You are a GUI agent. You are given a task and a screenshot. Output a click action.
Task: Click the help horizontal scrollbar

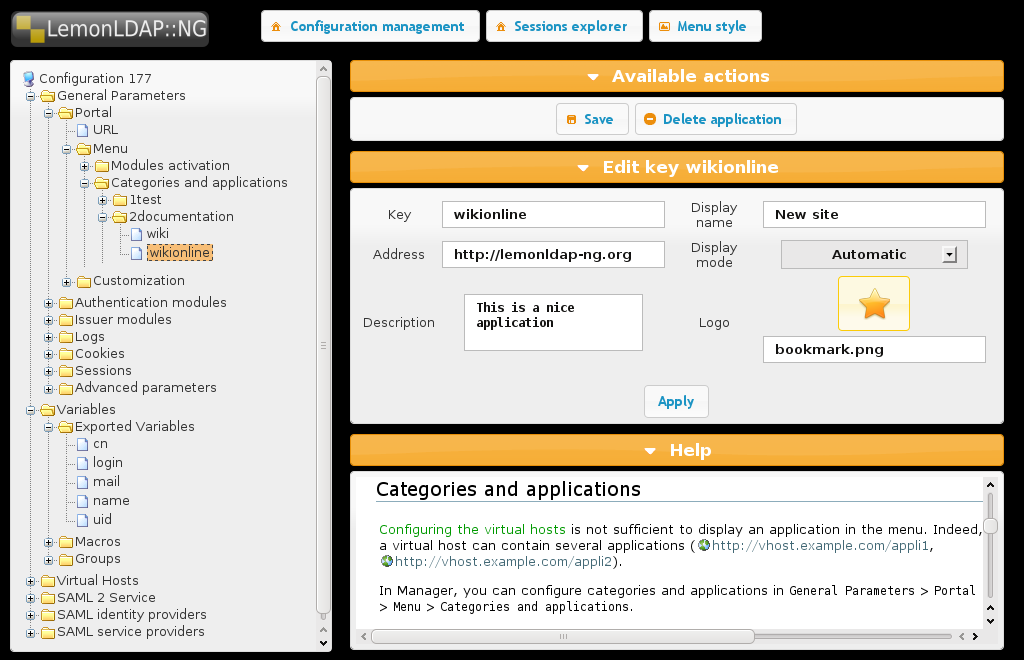coord(562,636)
